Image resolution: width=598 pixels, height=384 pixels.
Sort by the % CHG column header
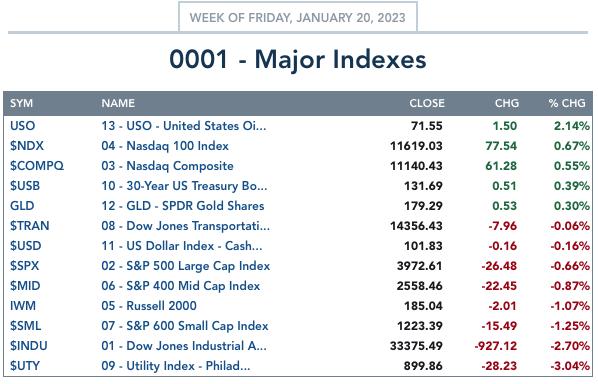point(567,103)
